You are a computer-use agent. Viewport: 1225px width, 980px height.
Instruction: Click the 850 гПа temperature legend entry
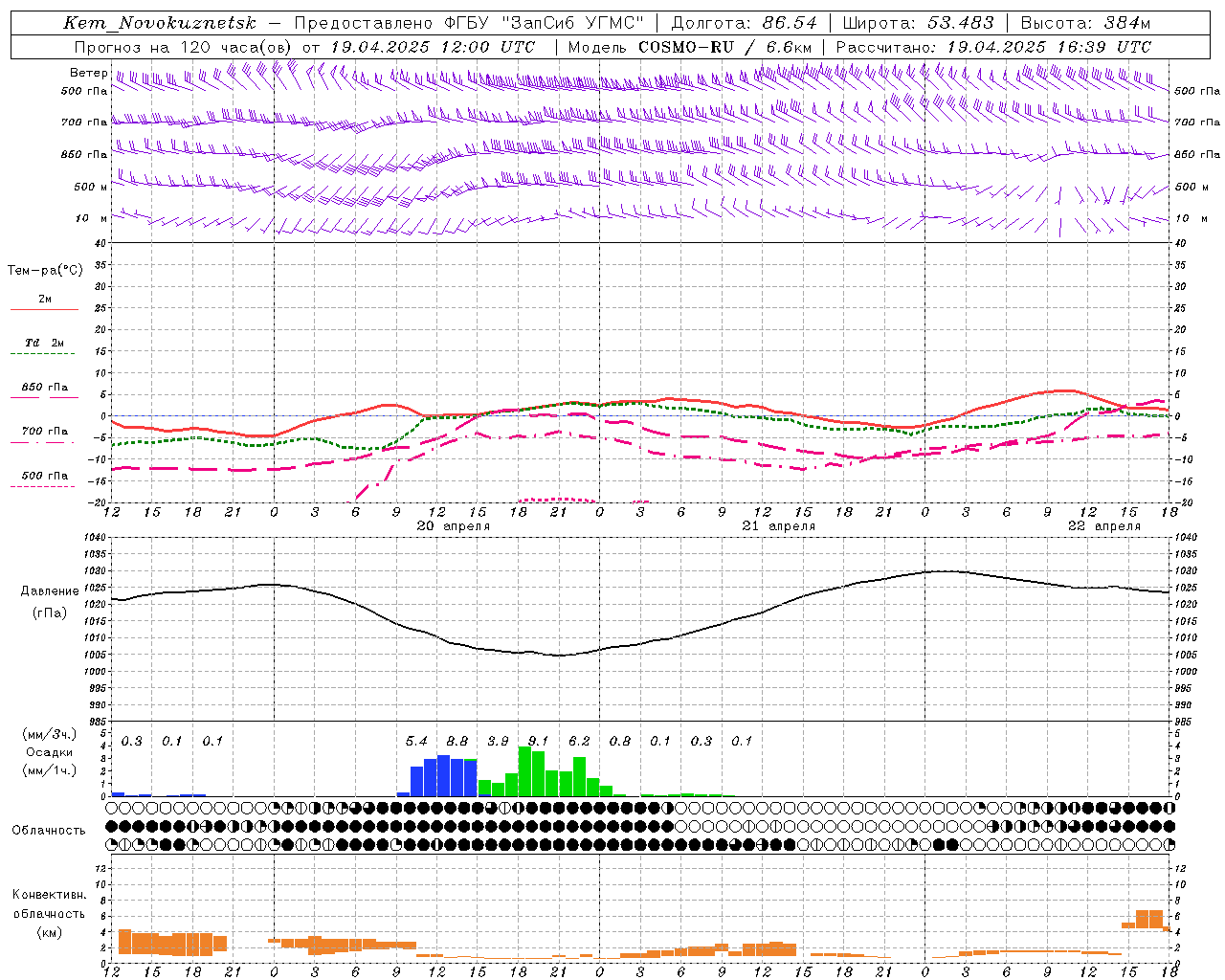click(45, 388)
